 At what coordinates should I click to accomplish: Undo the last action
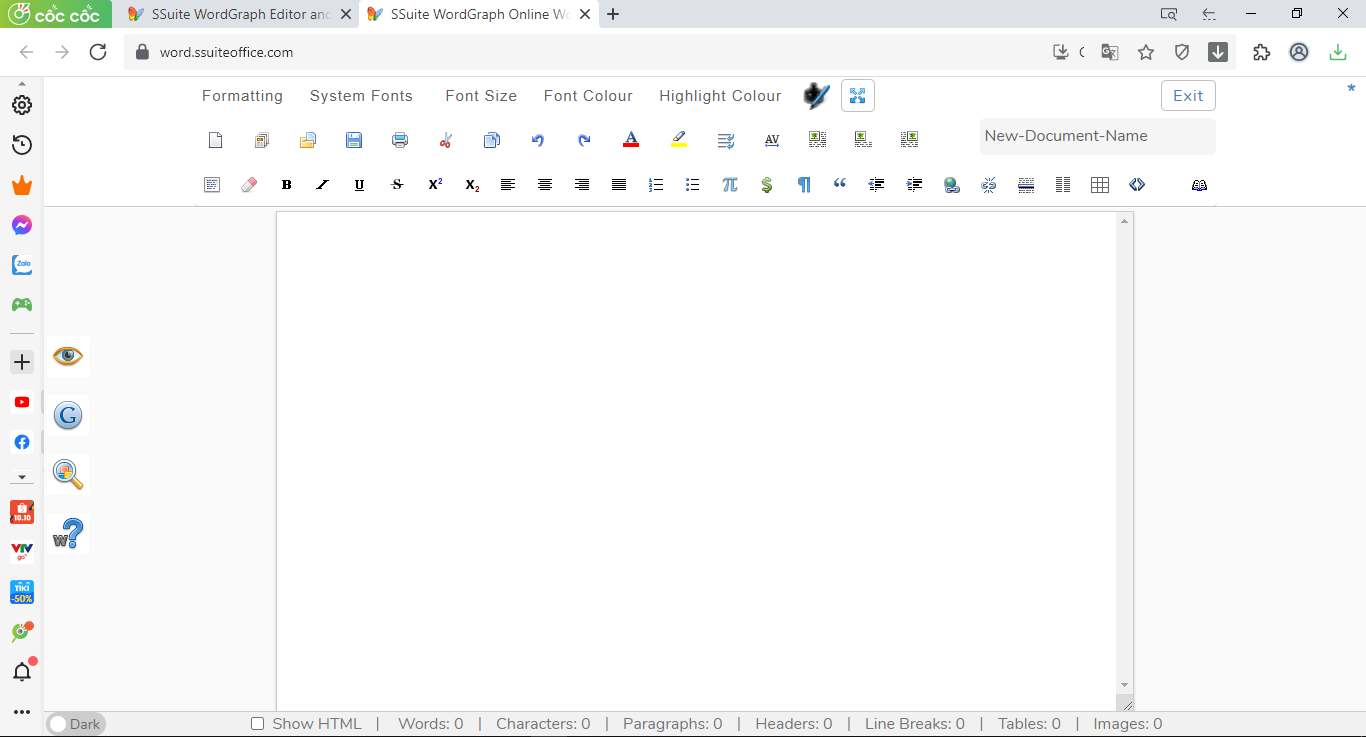pos(538,140)
